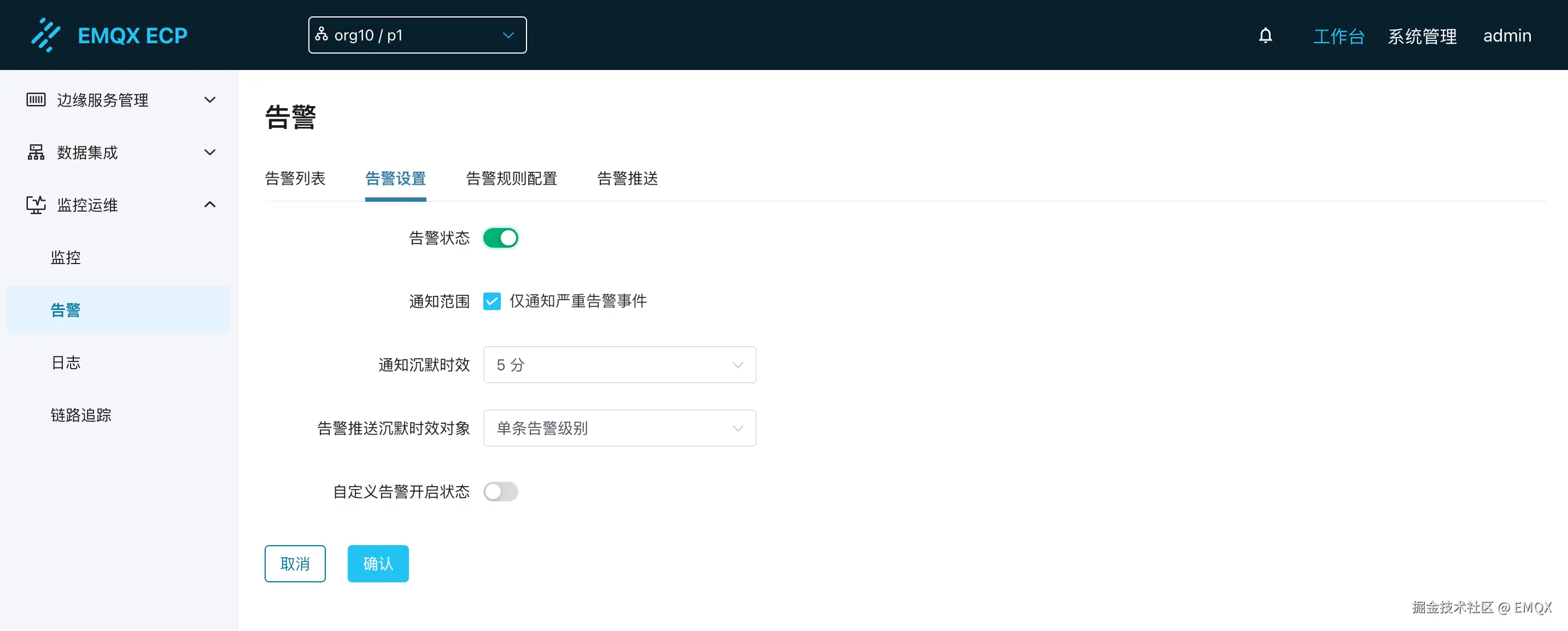Open the 告警推送沉默时效对象 dropdown
Viewport: 1568px width, 631px height.
618,428
